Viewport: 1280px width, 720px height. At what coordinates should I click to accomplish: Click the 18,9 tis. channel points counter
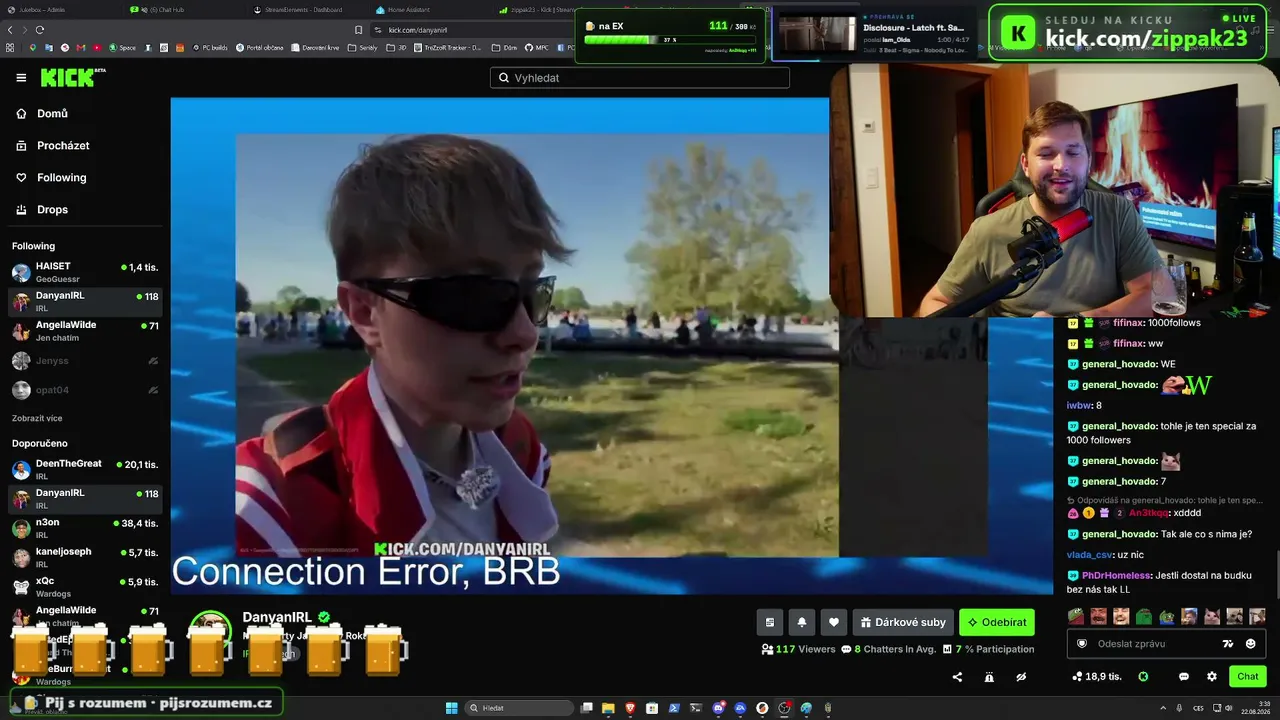1097,677
